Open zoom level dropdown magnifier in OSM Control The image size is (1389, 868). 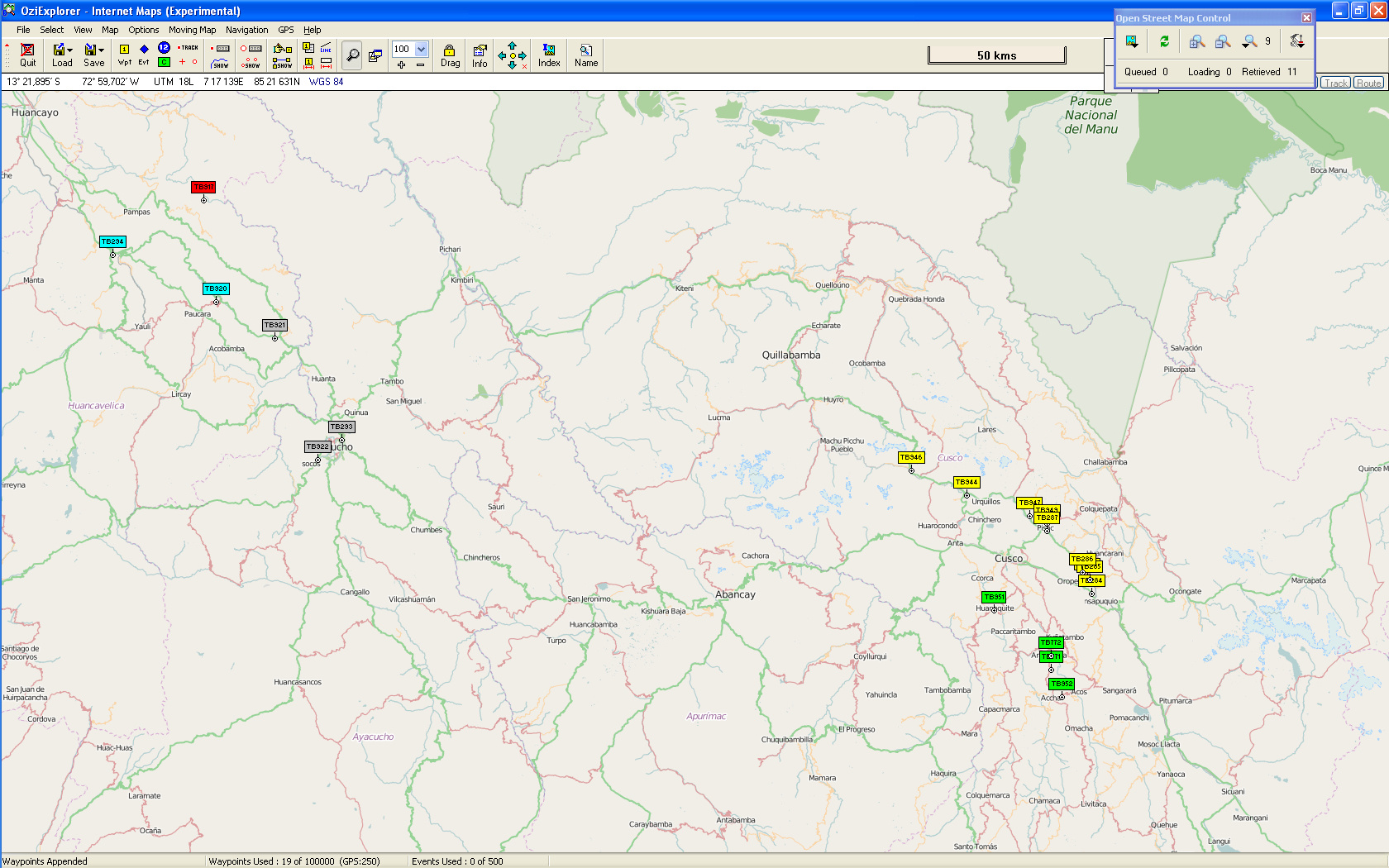tap(1250, 41)
